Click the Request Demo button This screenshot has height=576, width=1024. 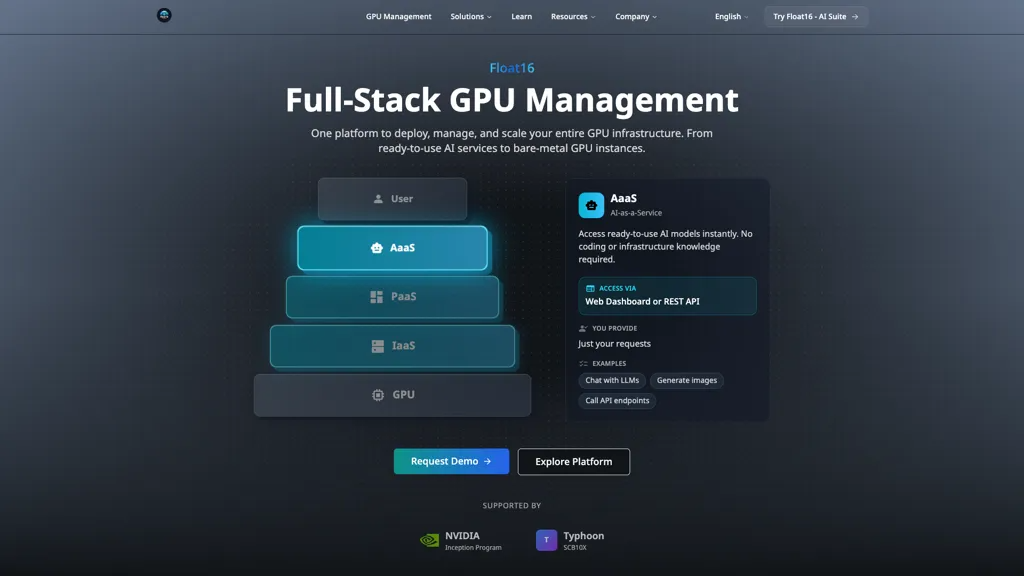click(x=451, y=461)
